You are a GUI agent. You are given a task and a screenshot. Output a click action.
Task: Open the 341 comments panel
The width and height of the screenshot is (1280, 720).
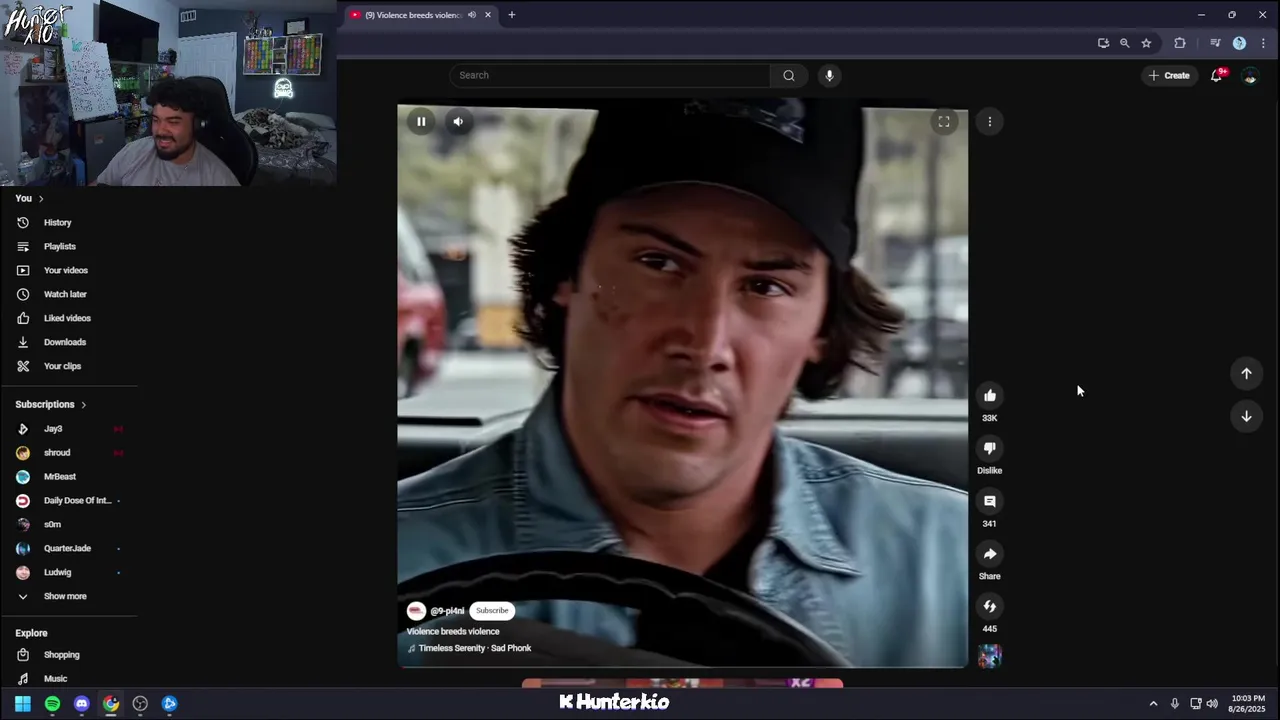[x=989, y=501]
